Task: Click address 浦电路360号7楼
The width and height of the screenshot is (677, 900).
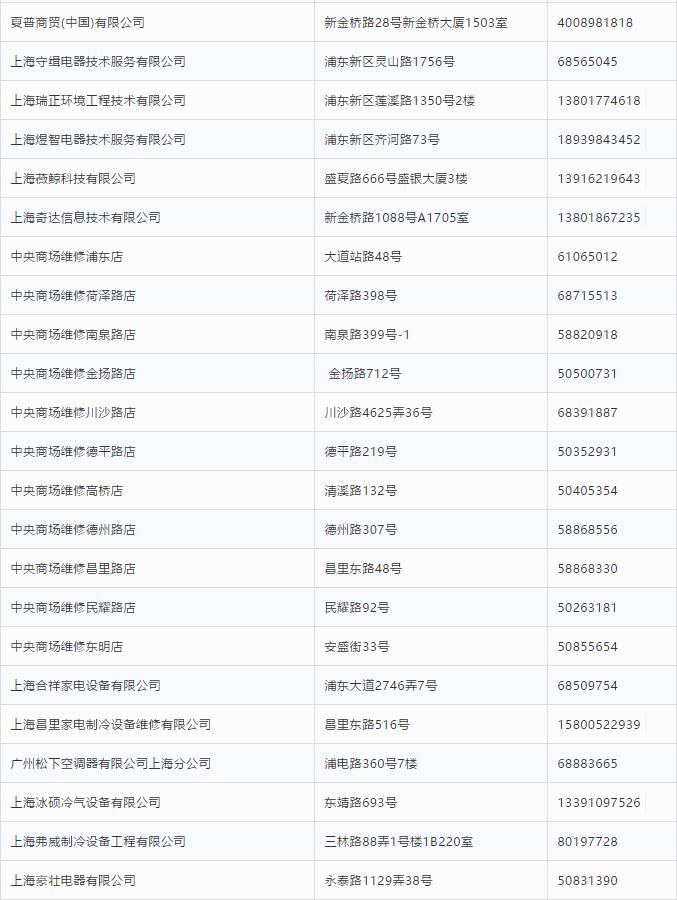Action: tap(370, 764)
